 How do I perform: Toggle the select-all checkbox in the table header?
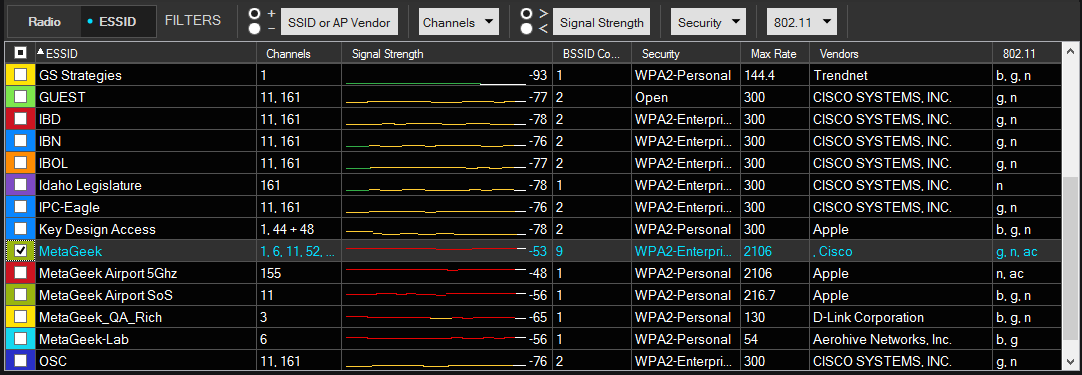21,53
